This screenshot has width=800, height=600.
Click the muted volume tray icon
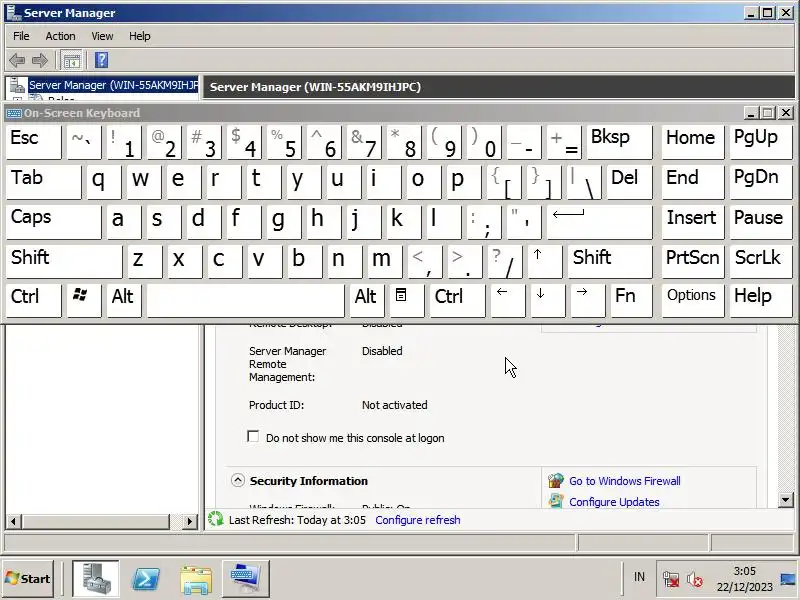694,579
